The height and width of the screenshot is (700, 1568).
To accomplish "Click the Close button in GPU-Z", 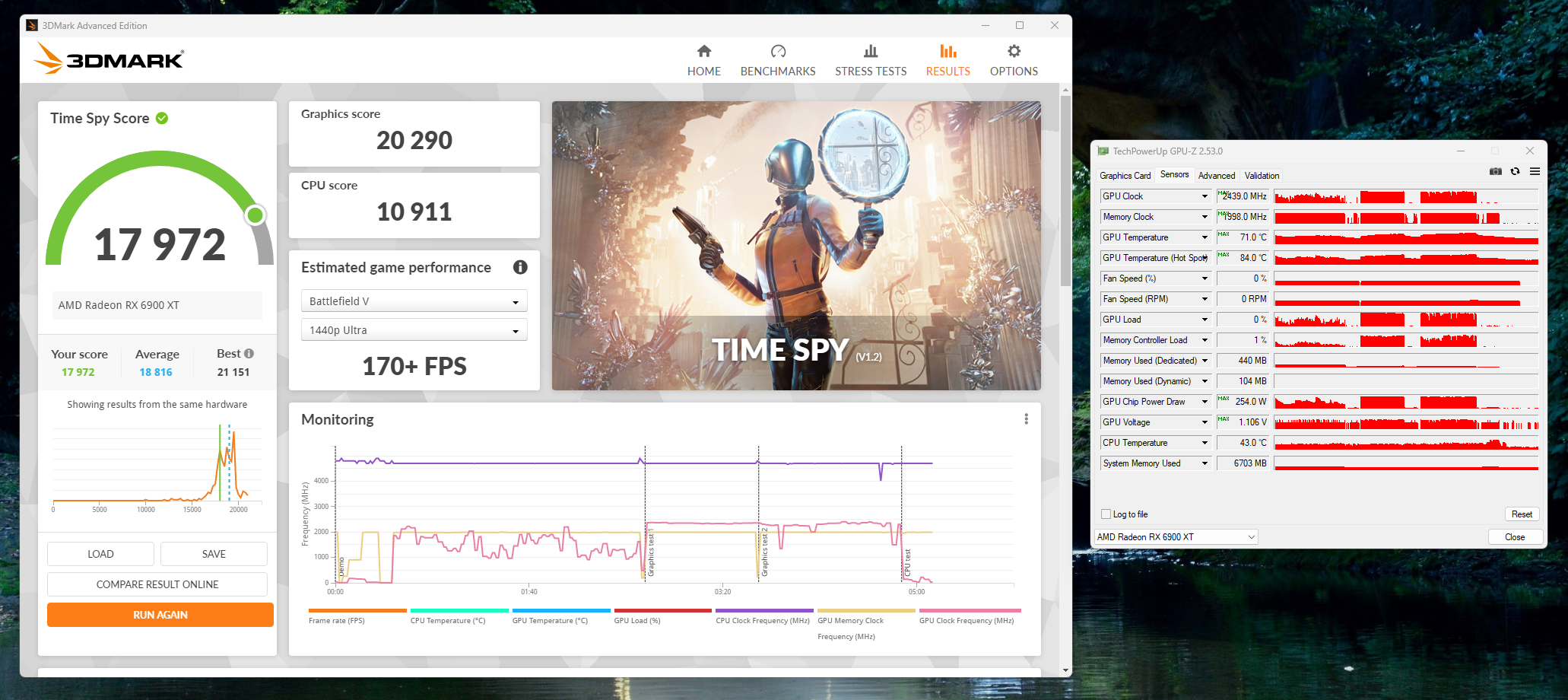I will pyautogui.click(x=1515, y=537).
